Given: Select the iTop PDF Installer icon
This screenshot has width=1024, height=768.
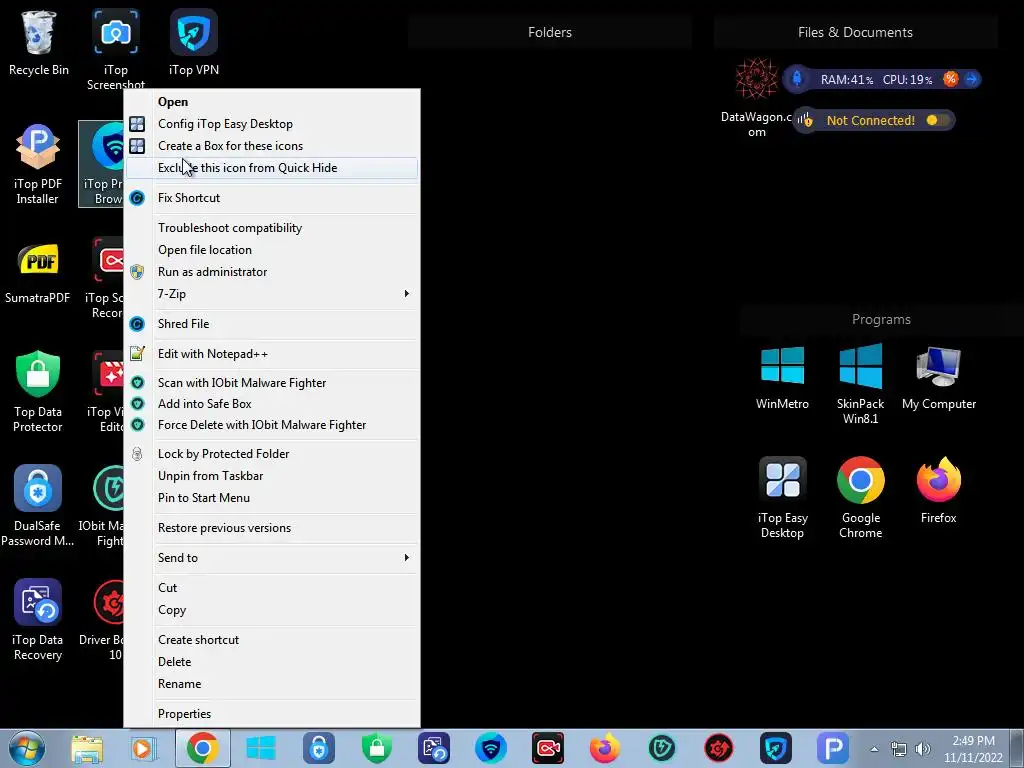Looking at the screenshot, I should coord(38,163).
